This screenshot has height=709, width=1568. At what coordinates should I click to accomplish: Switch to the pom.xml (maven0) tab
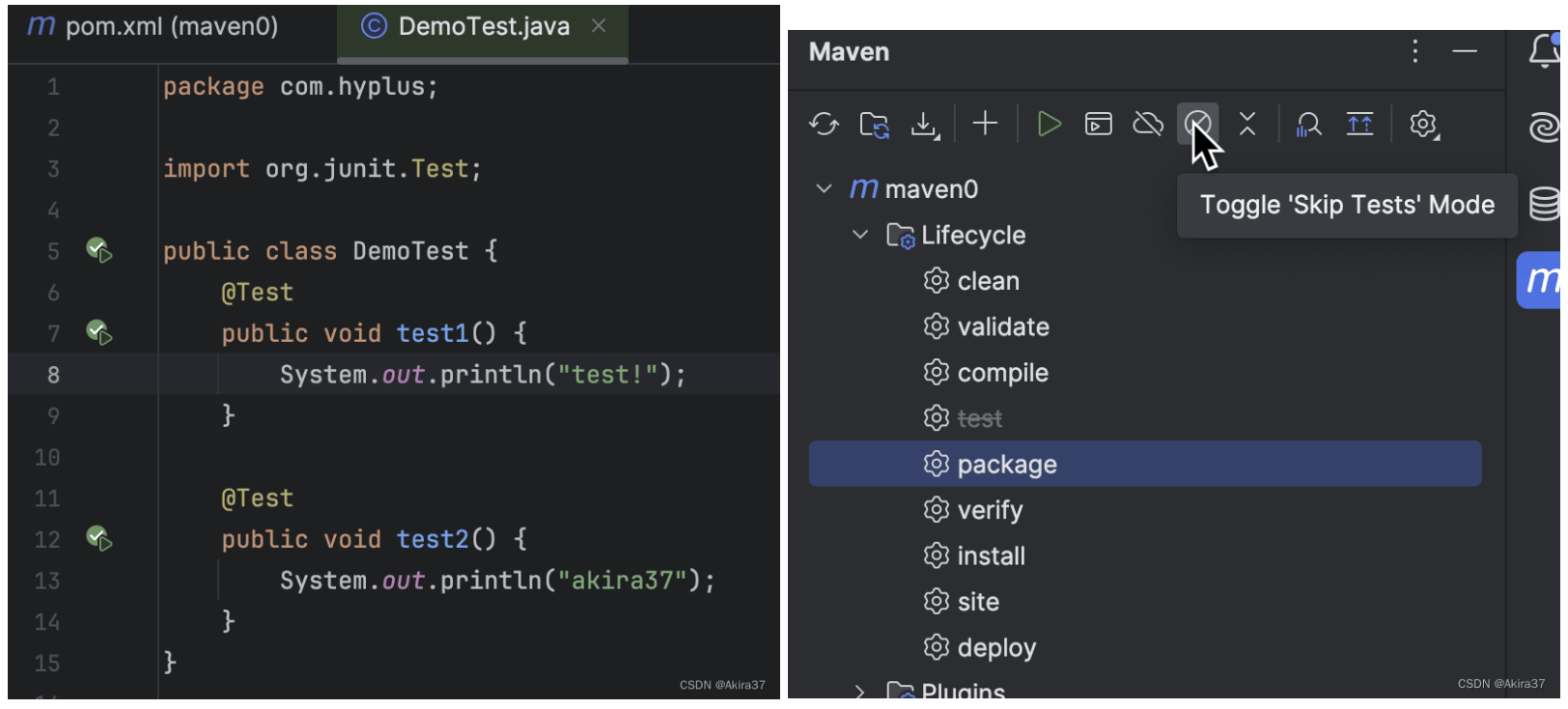(x=153, y=26)
